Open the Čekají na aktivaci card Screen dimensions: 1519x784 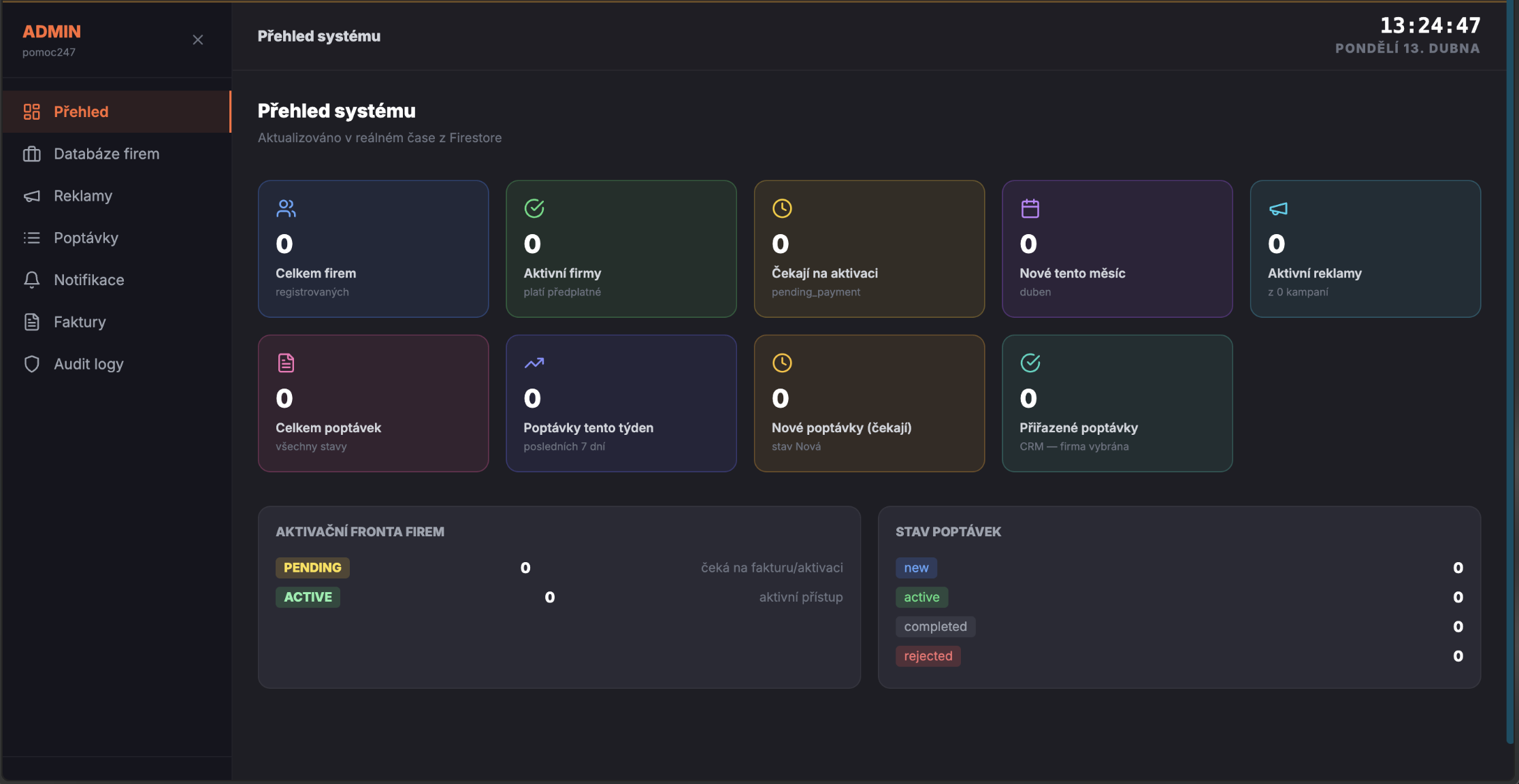coord(869,249)
